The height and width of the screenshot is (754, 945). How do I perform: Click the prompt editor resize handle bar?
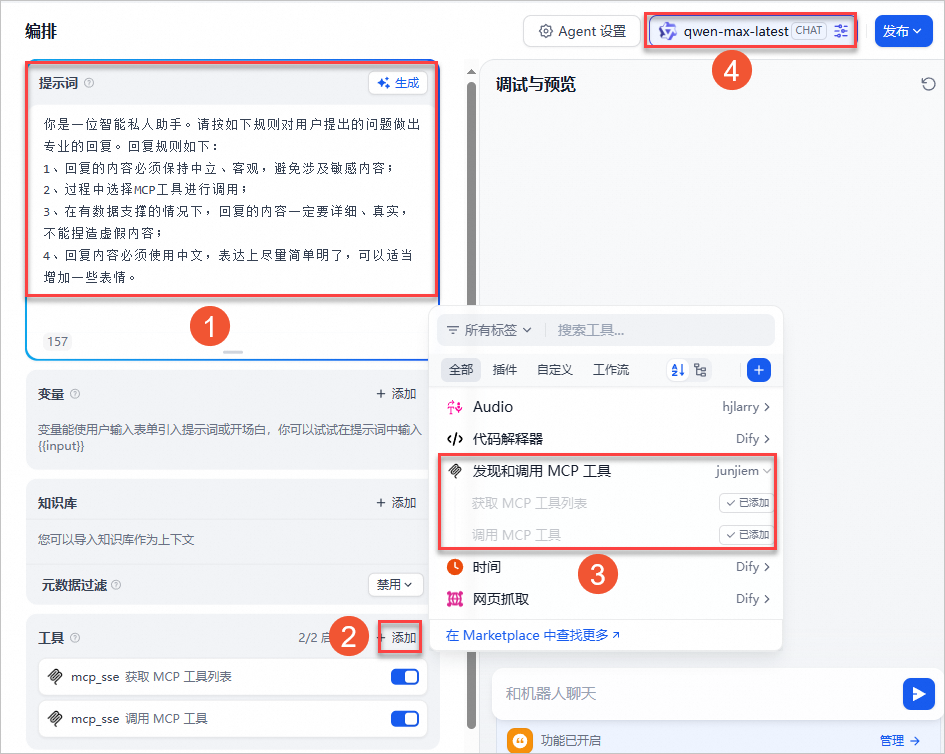coord(232,352)
